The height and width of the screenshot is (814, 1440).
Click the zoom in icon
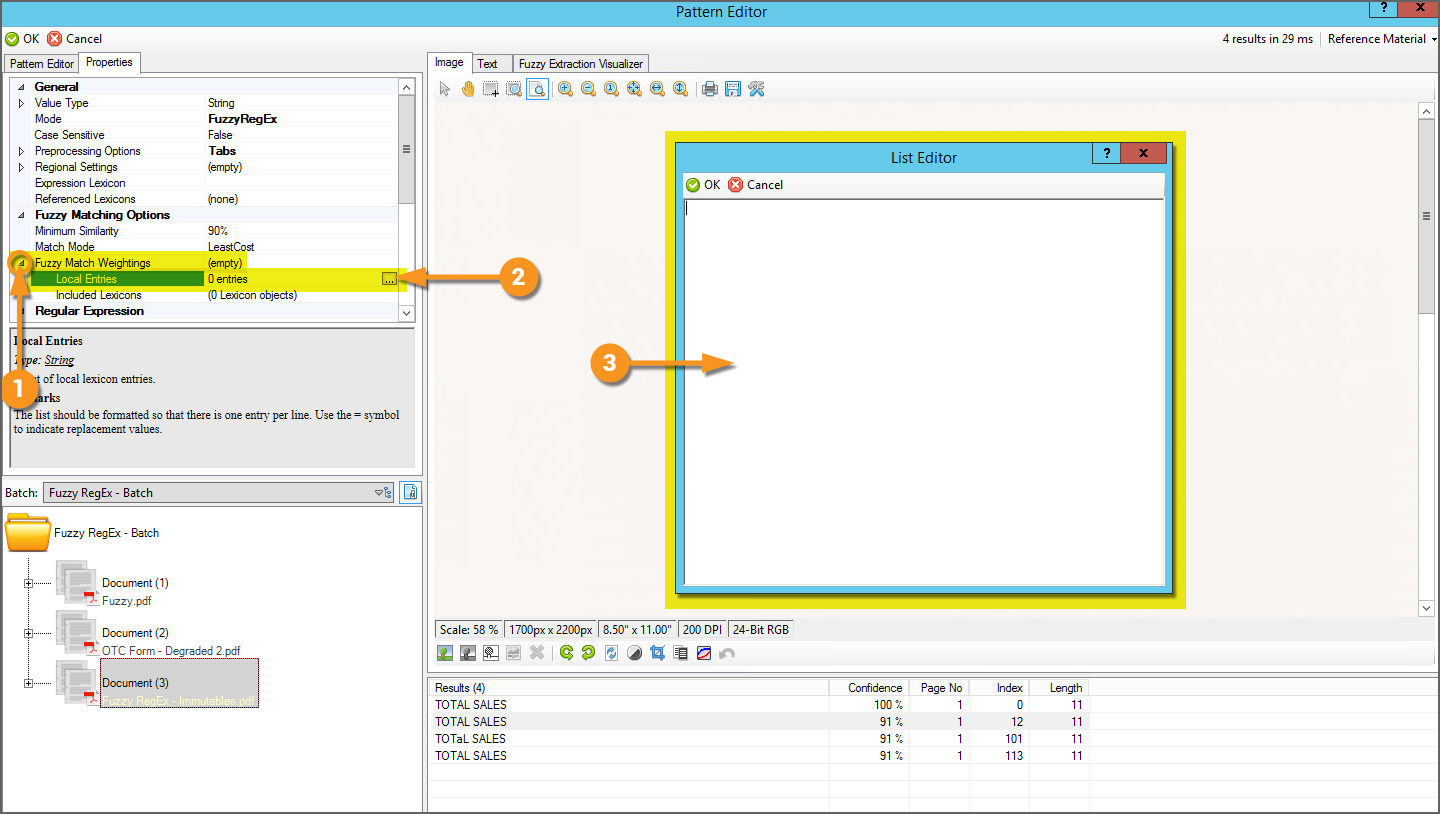(565, 89)
